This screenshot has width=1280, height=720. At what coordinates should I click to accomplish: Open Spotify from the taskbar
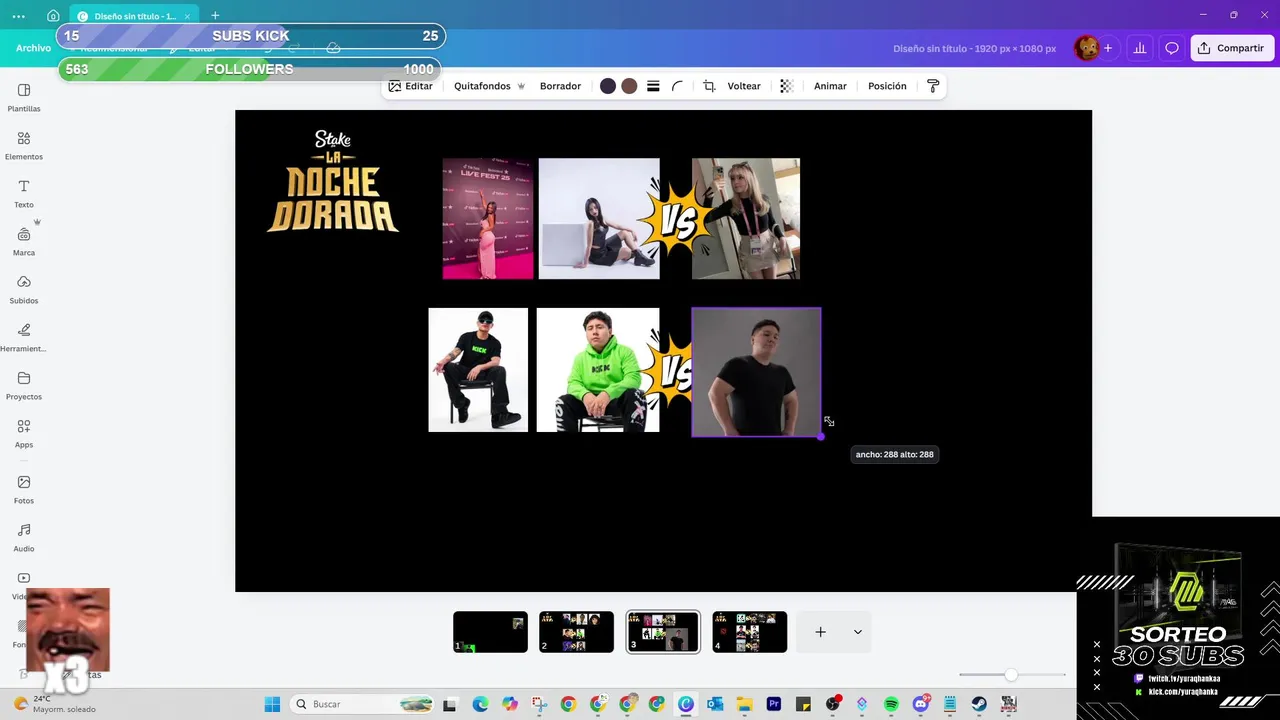pos(891,704)
